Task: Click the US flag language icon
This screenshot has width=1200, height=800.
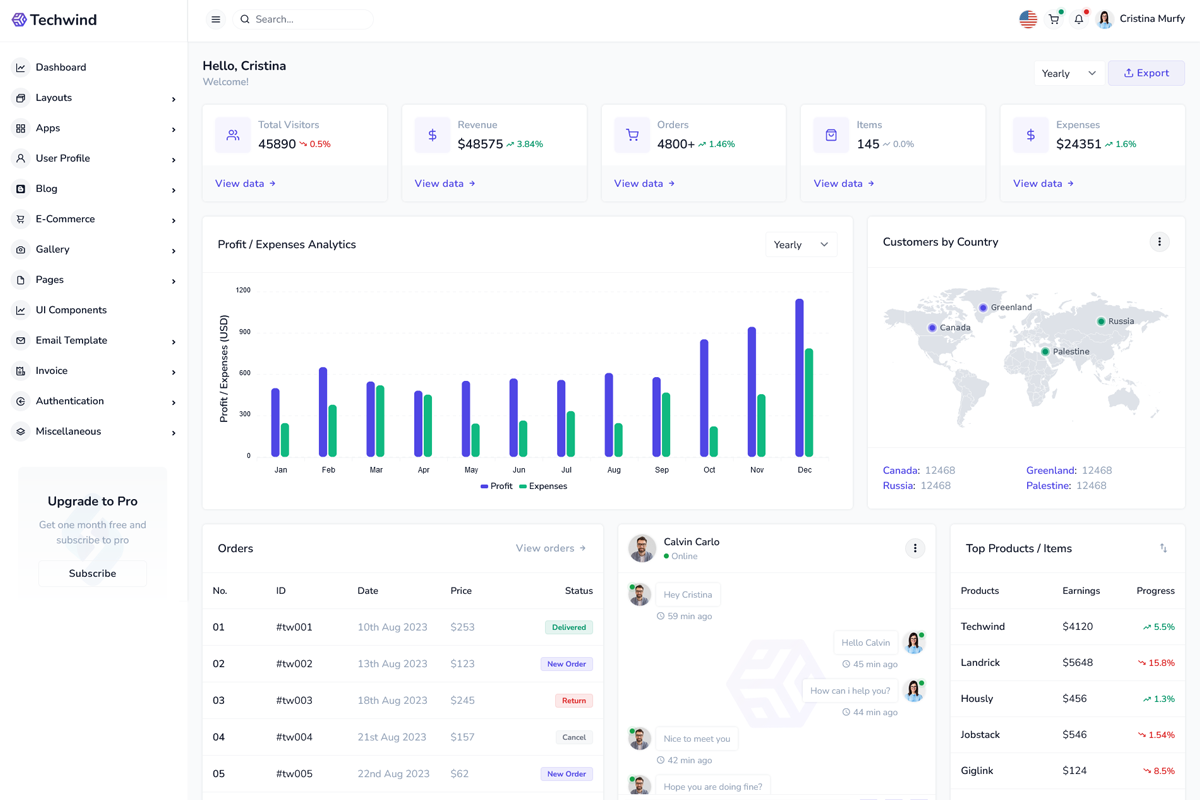Action: pos(1028,19)
